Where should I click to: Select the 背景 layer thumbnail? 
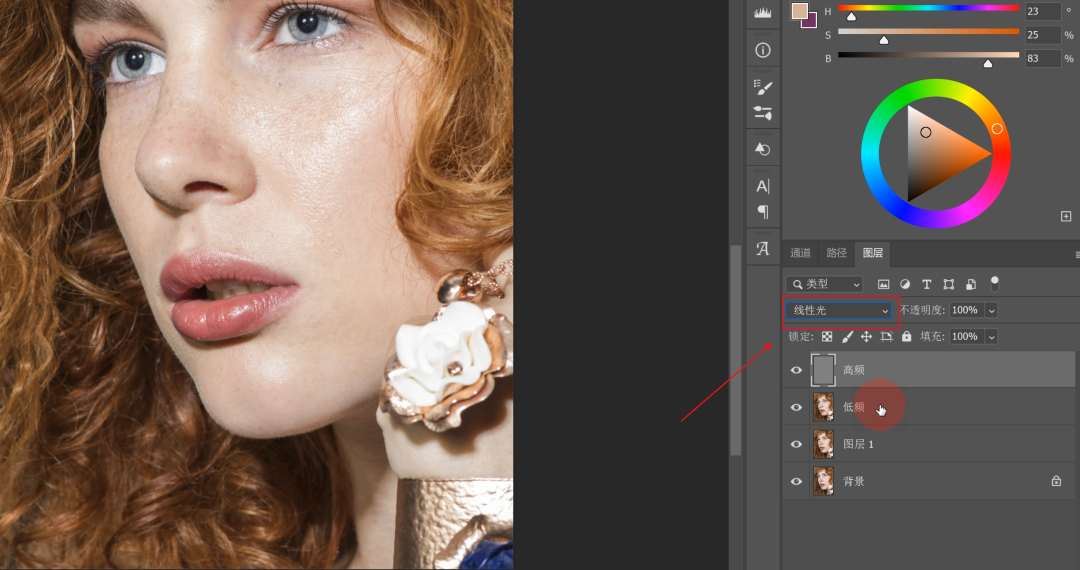click(823, 481)
